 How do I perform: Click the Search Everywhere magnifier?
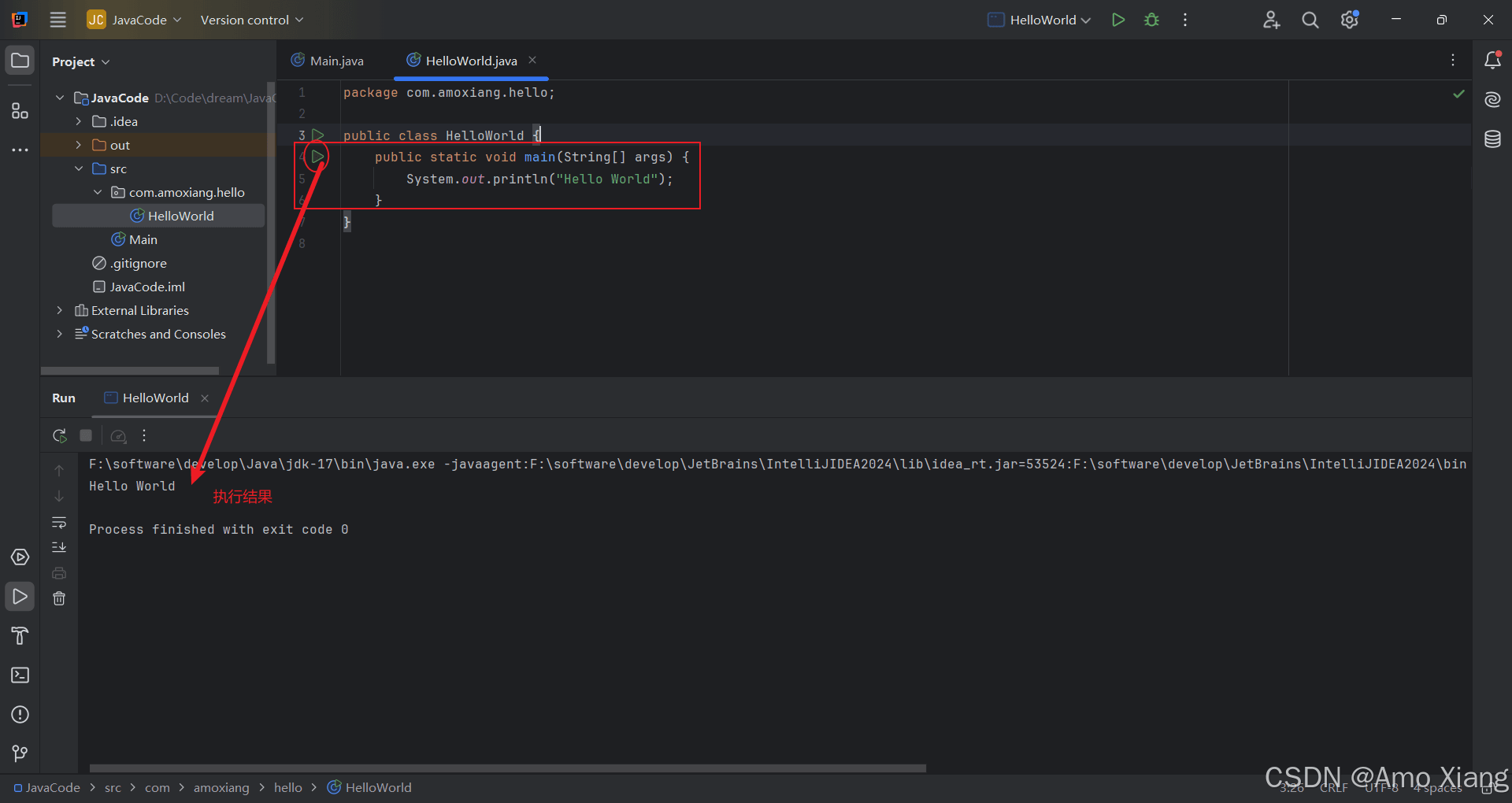pyautogui.click(x=1310, y=20)
